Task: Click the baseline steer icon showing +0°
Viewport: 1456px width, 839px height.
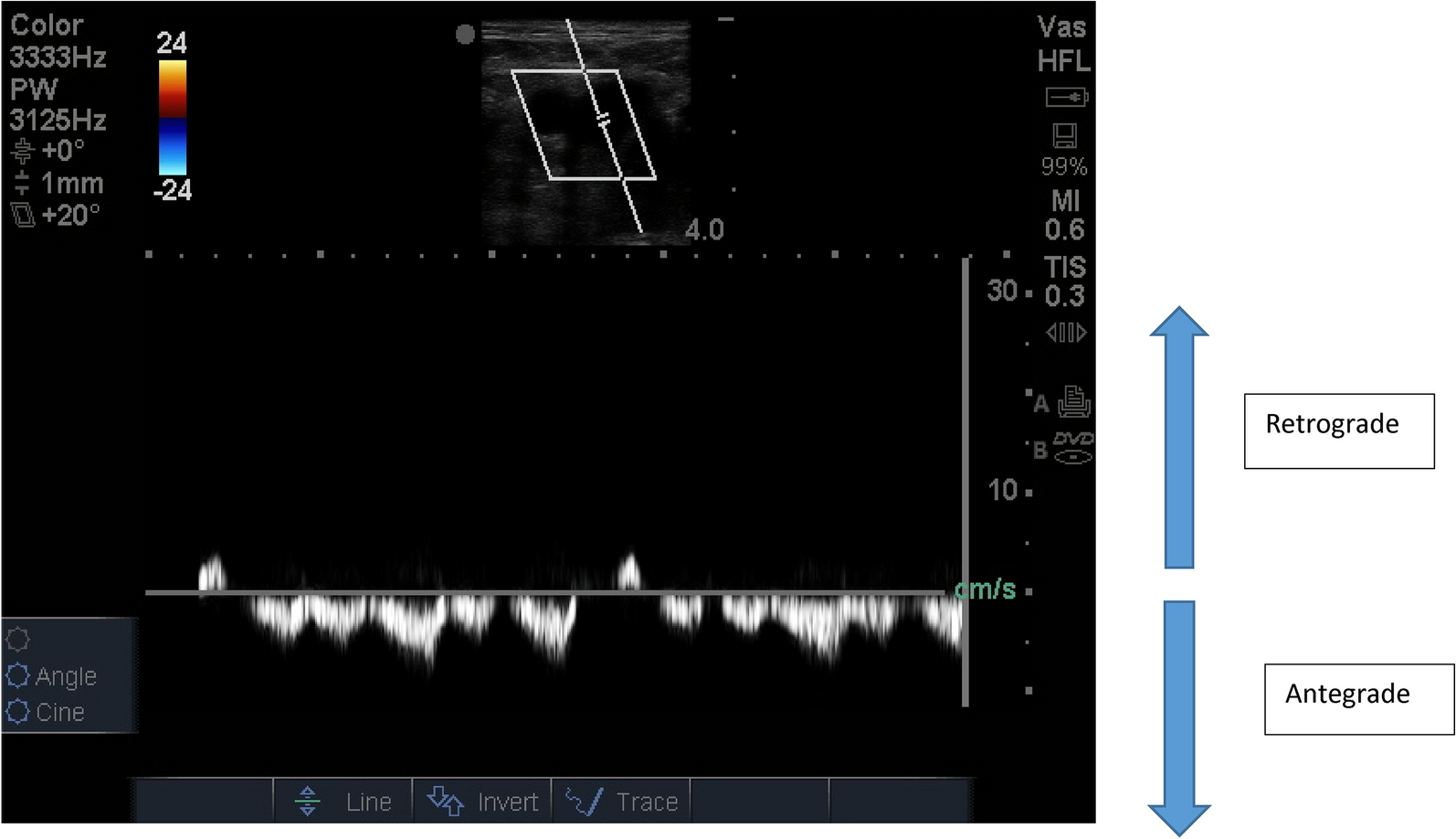Action: point(23,150)
